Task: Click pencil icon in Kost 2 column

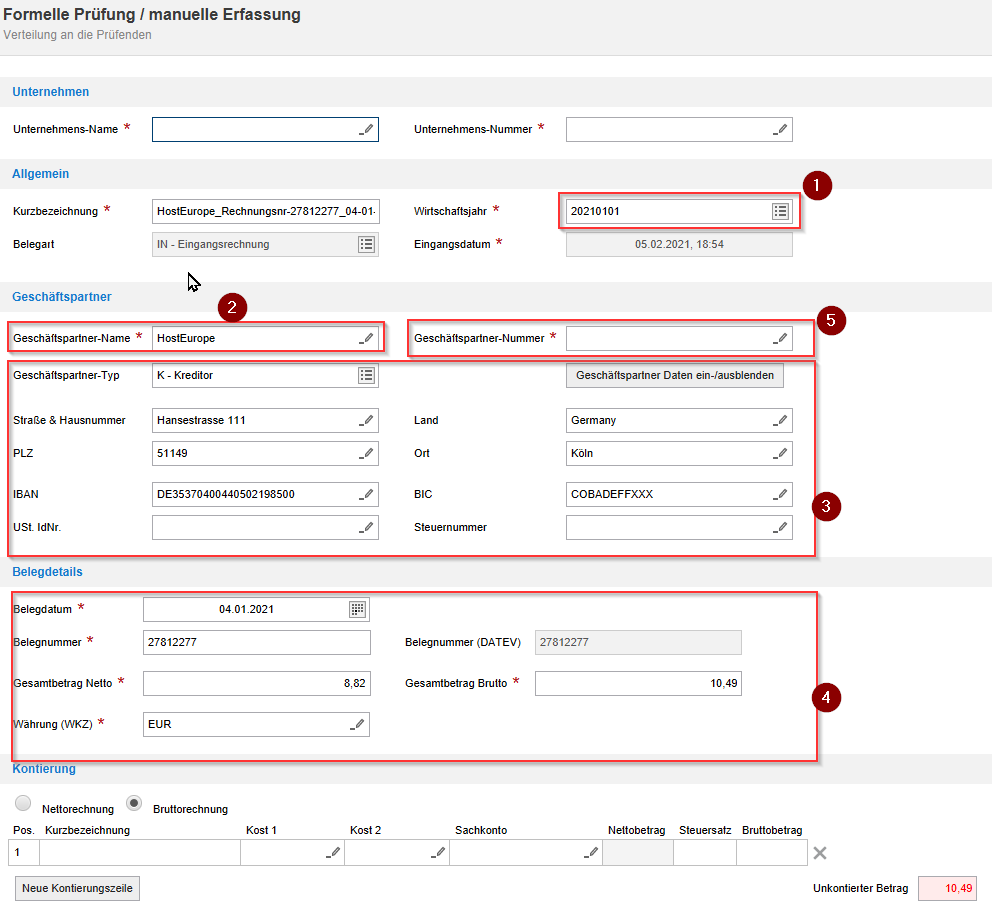Action: [x=438, y=853]
